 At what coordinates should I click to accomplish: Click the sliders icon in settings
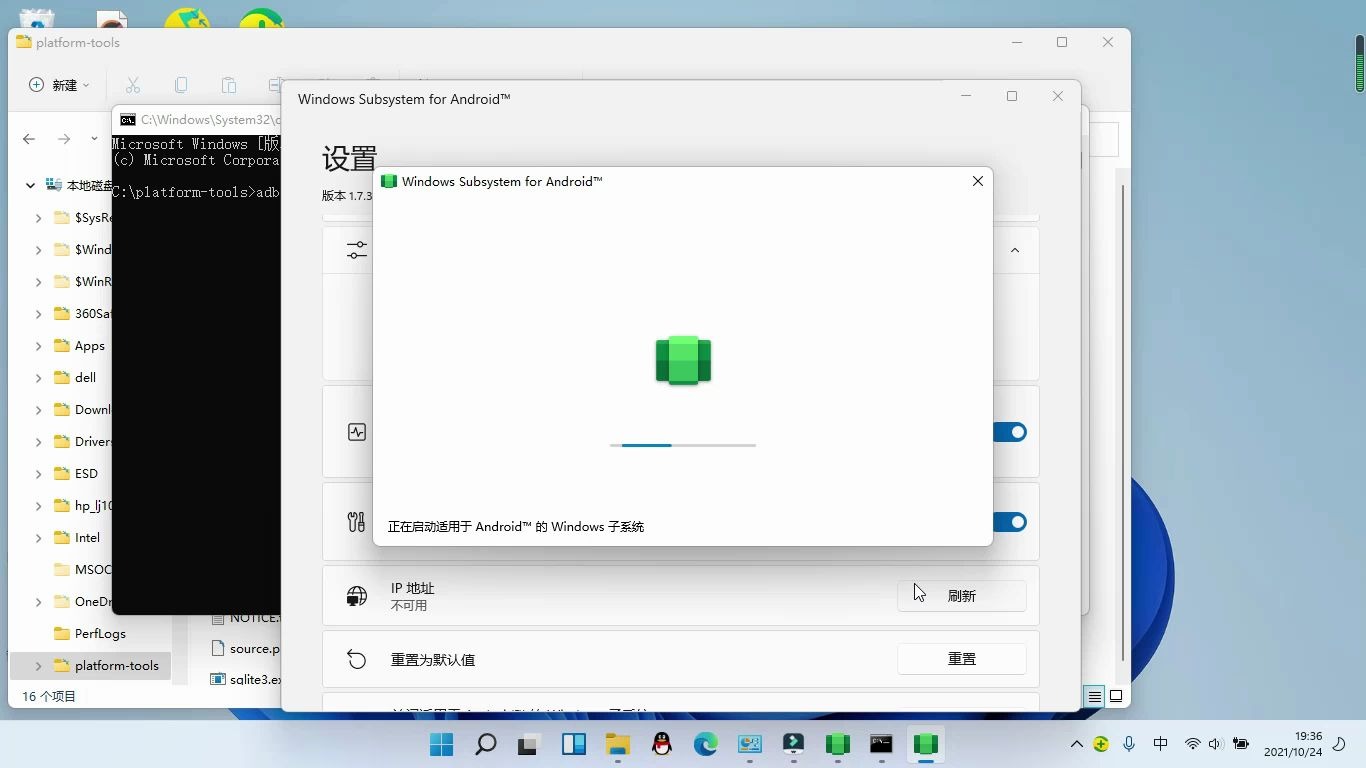[x=357, y=250]
